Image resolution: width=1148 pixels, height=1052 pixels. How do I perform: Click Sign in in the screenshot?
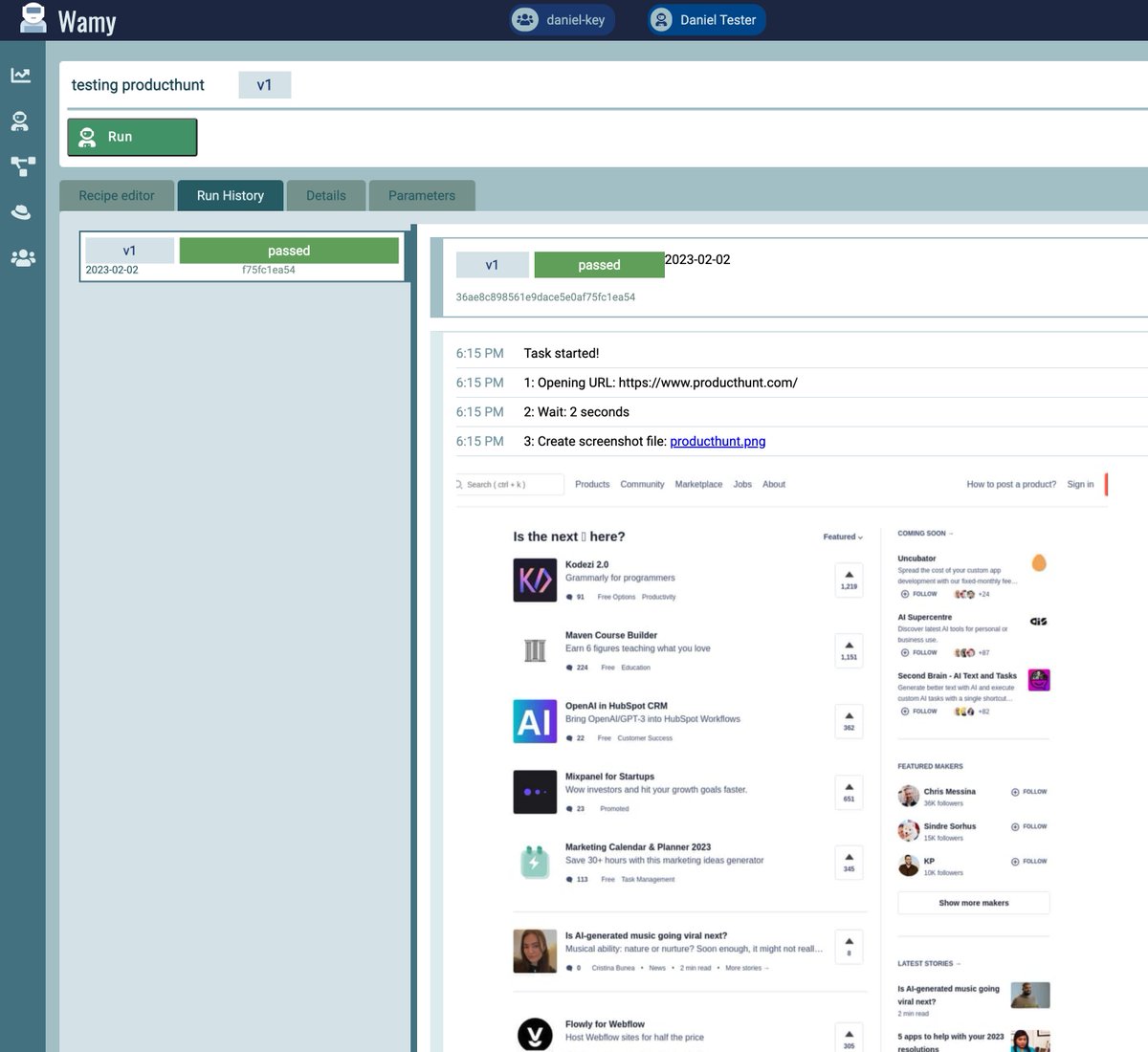1080,484
